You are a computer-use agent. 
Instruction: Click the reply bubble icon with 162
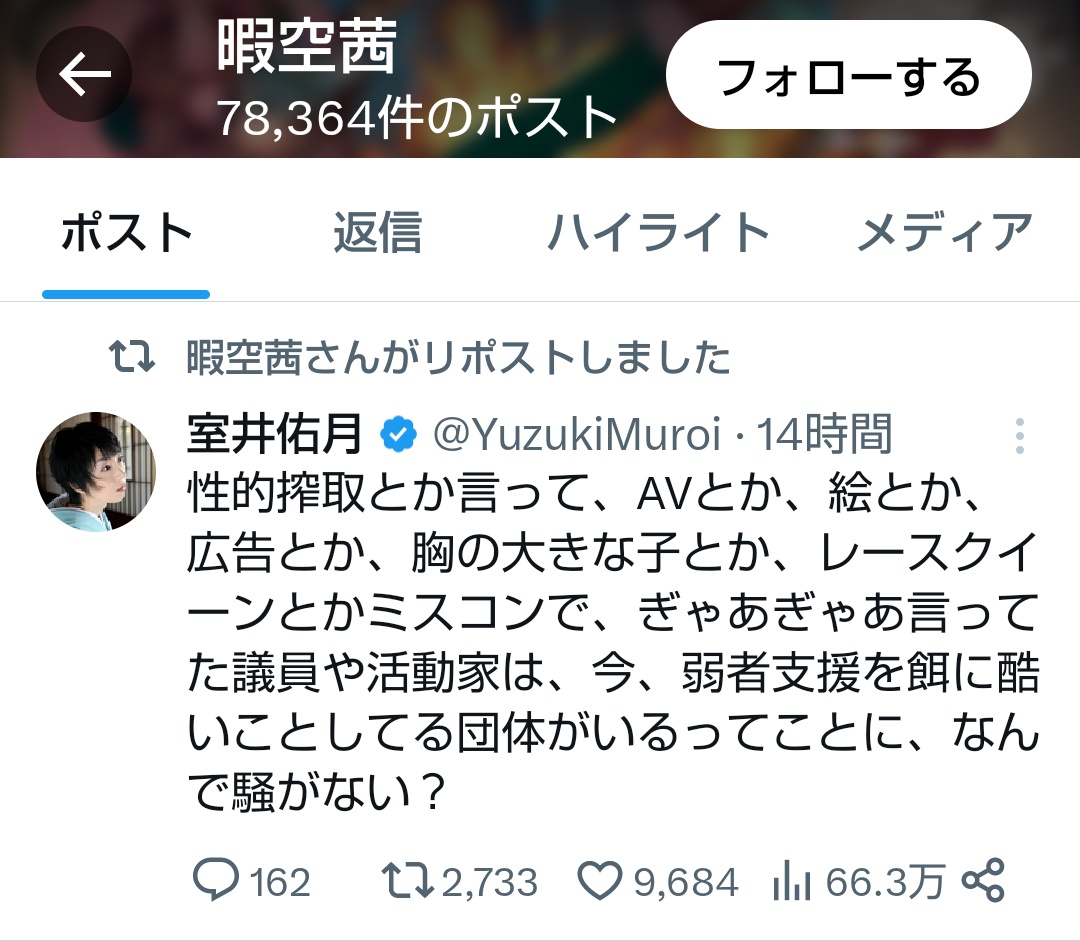[216, 880]
